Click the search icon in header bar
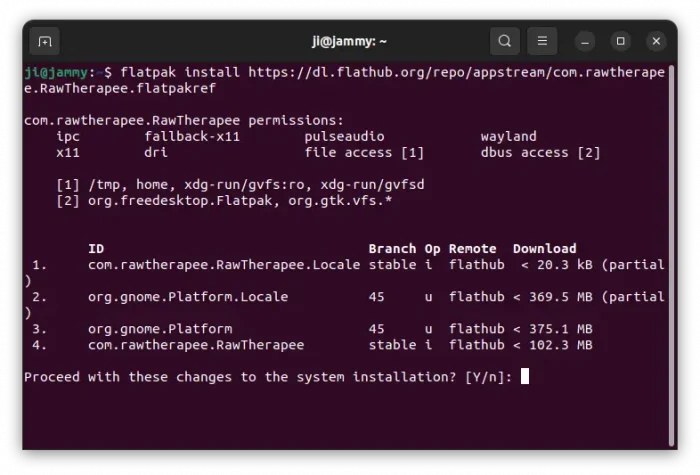This screenshot has width=700, height=475. [x=505, y=41]
